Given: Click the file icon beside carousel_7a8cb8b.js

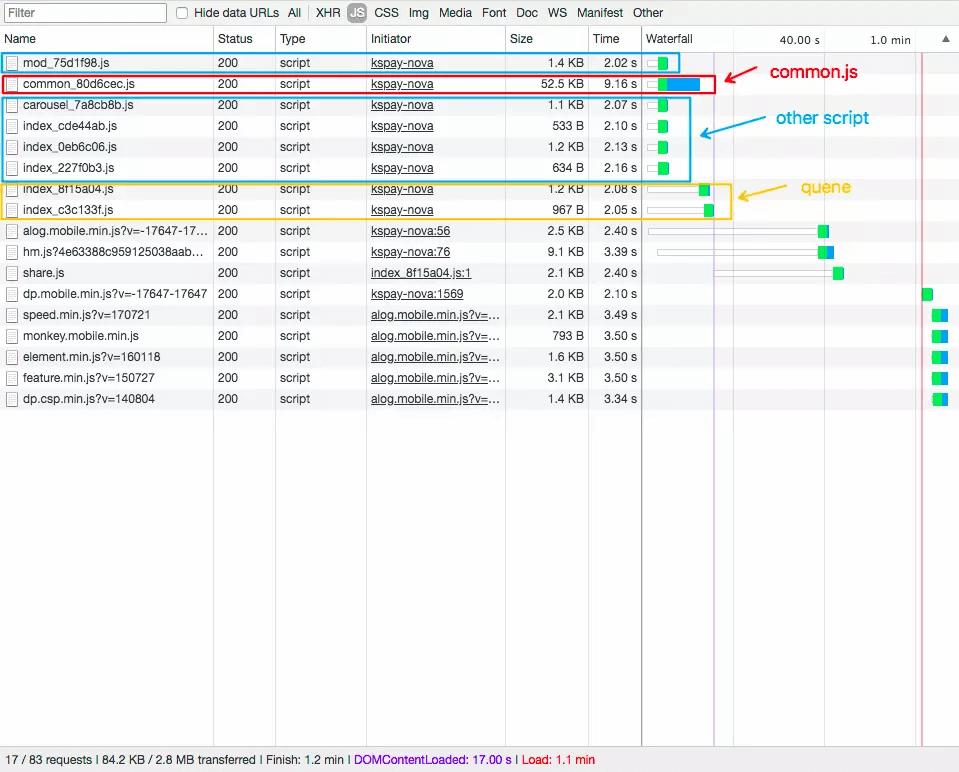Looking at the screenshot, I should tap(12, 105).
